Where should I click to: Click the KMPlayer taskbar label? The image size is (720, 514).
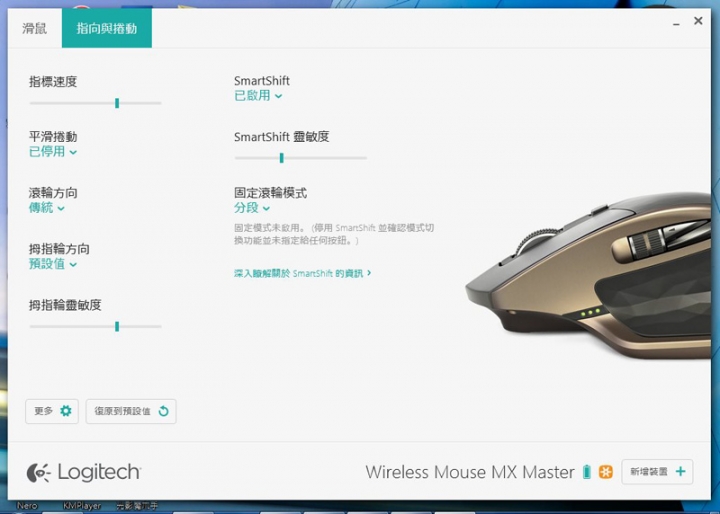click(x=82, y=506)
